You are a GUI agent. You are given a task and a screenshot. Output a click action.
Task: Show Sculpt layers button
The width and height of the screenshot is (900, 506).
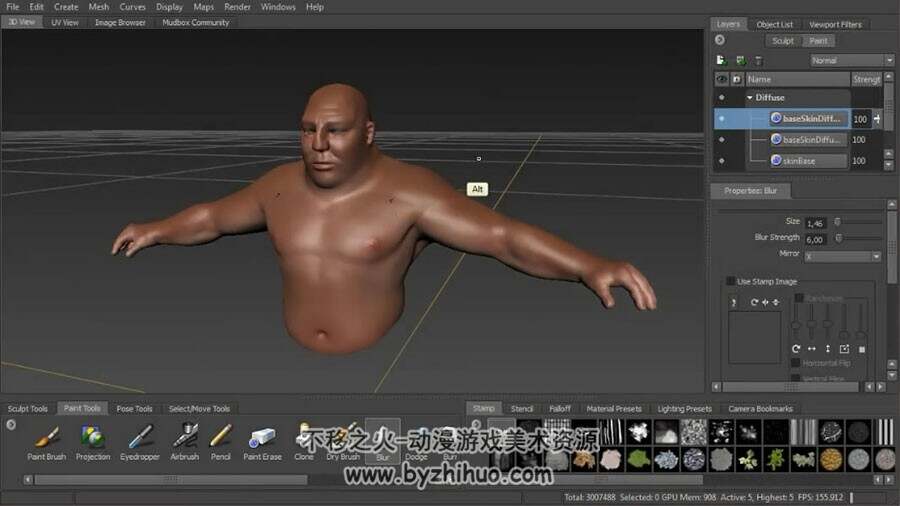(782, 41)
